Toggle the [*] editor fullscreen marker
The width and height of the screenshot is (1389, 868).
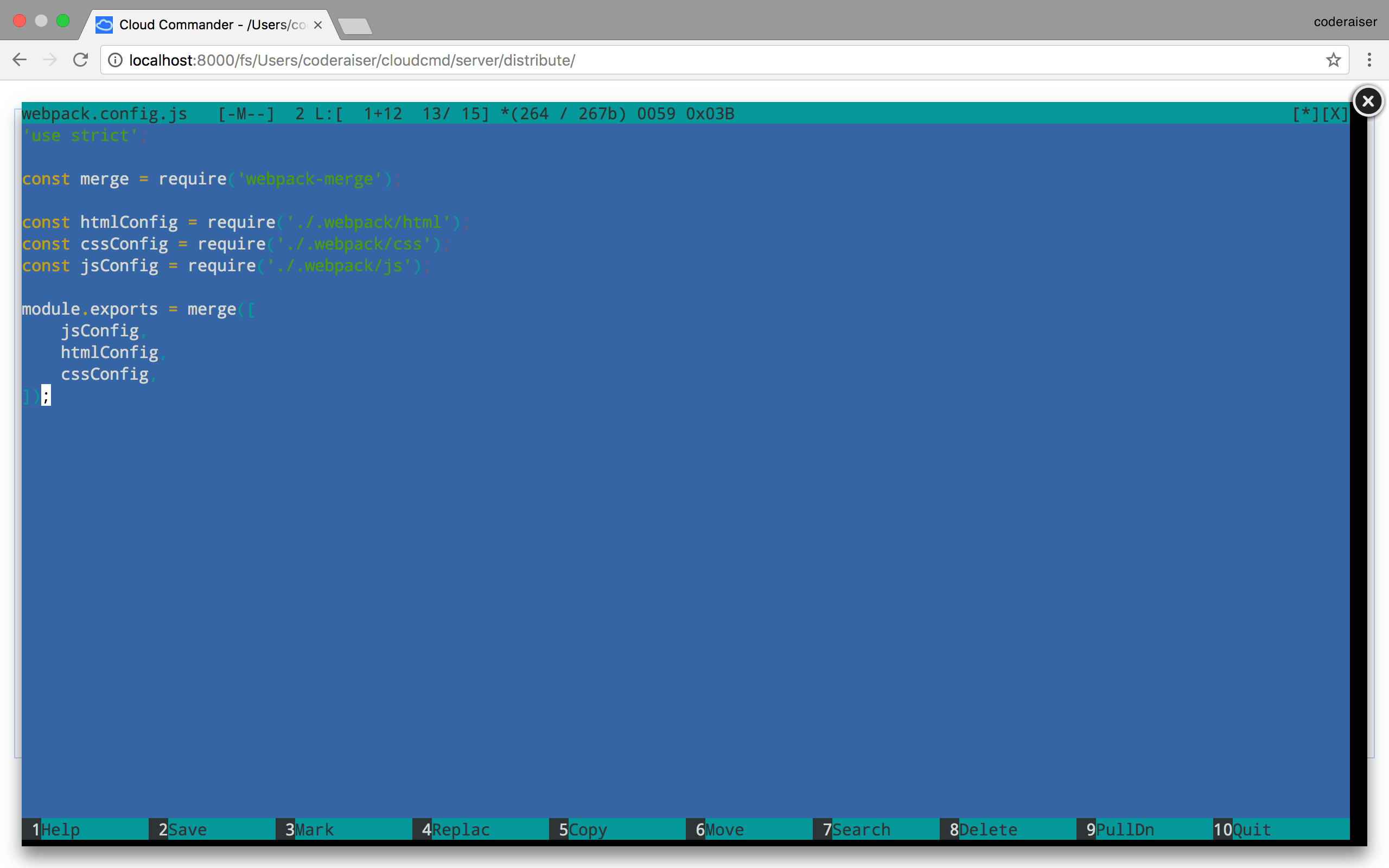tap(1305, 114)
